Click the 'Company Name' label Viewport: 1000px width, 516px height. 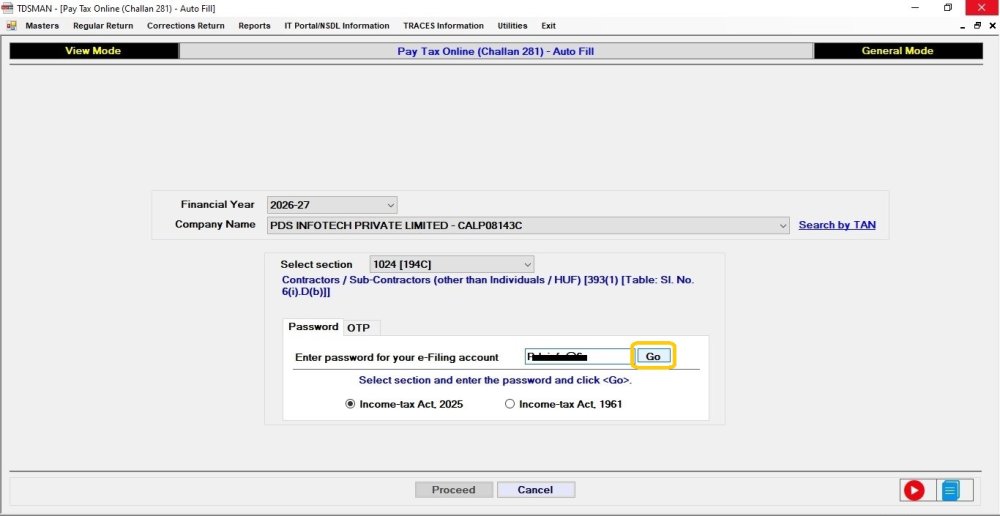point(215,225)
